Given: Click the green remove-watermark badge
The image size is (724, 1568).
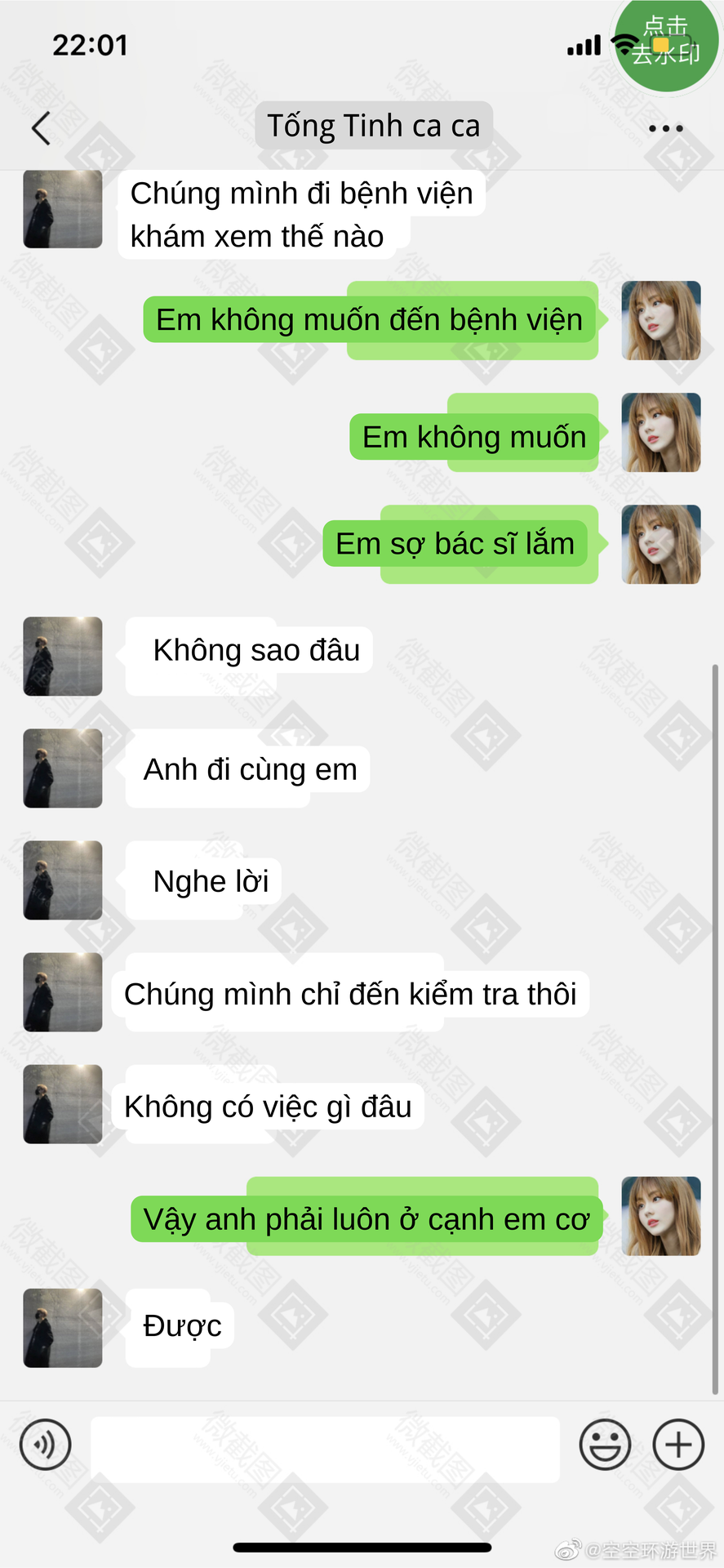Looking at the screenshot, I should (x=666, y=42).
